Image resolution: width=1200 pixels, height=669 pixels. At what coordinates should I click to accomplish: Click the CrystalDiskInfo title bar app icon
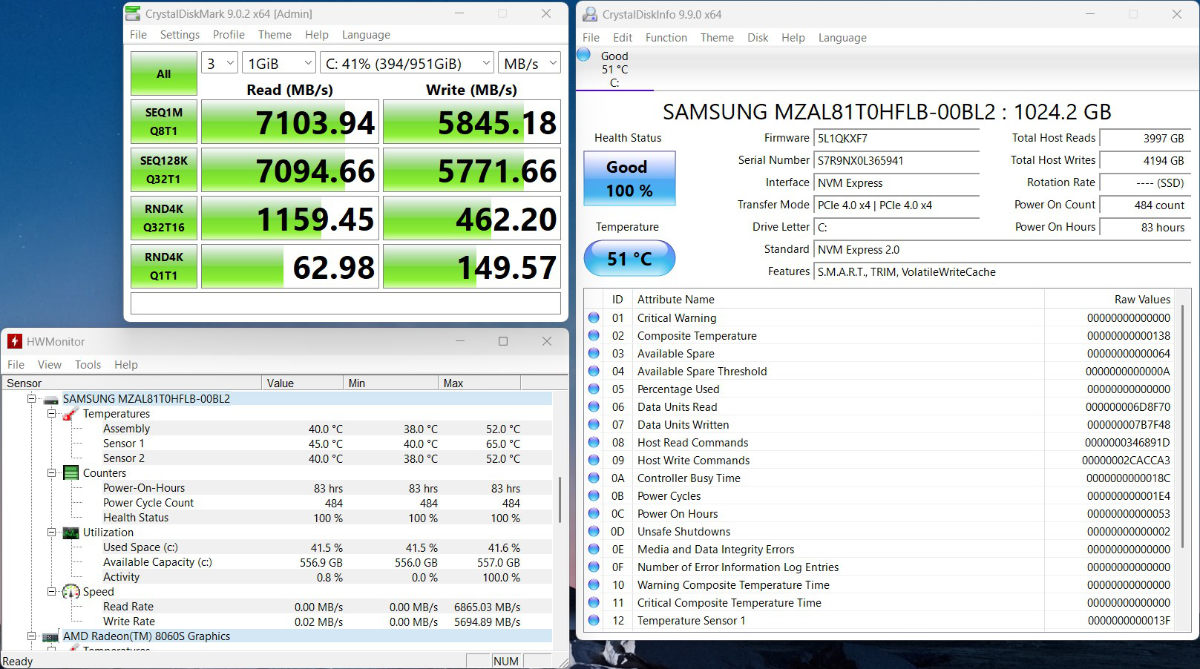click(590, 14)
